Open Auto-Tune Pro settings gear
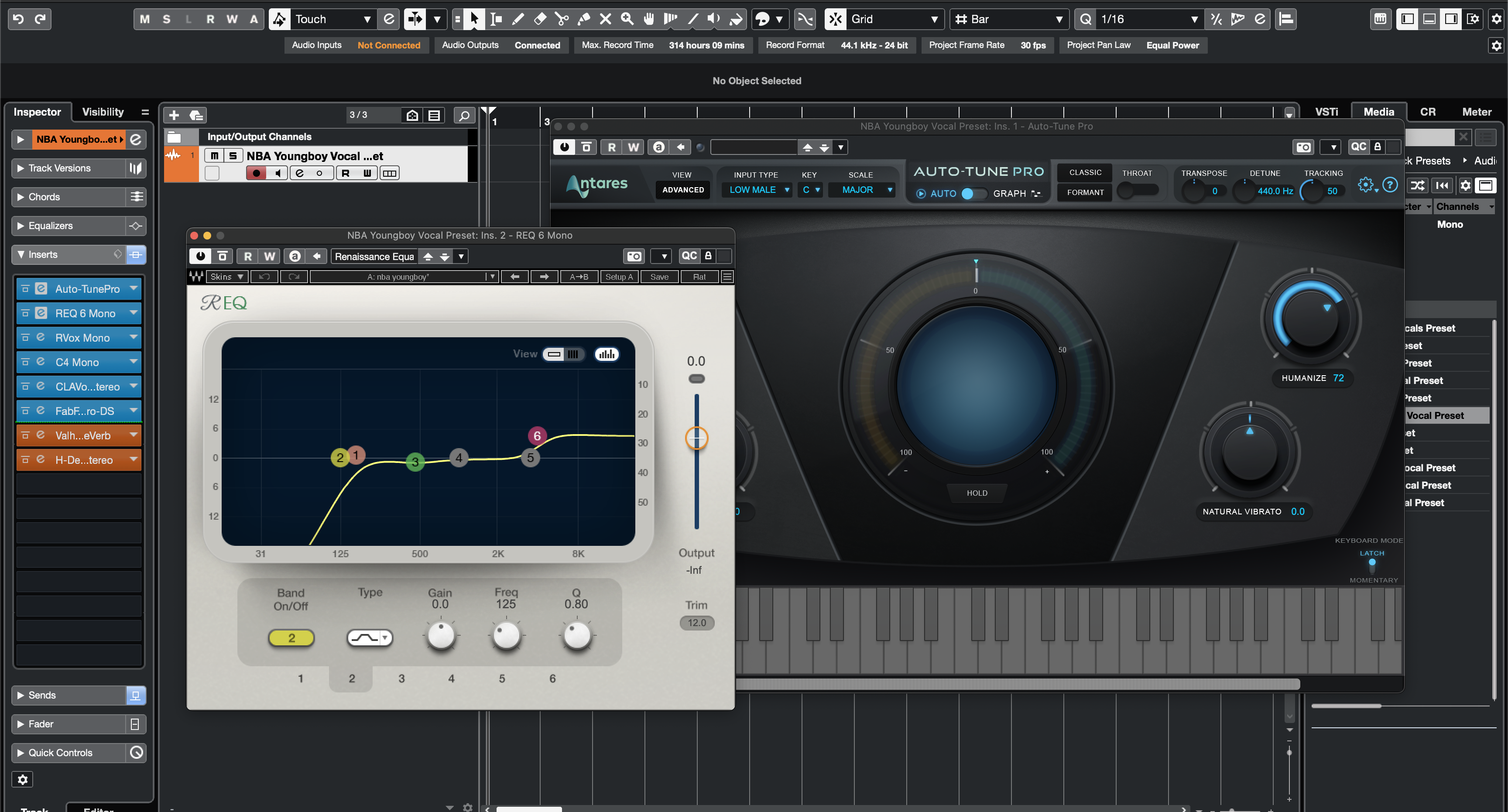Viewport: 1508px width, 812px height. click(x=1365, y=185)
